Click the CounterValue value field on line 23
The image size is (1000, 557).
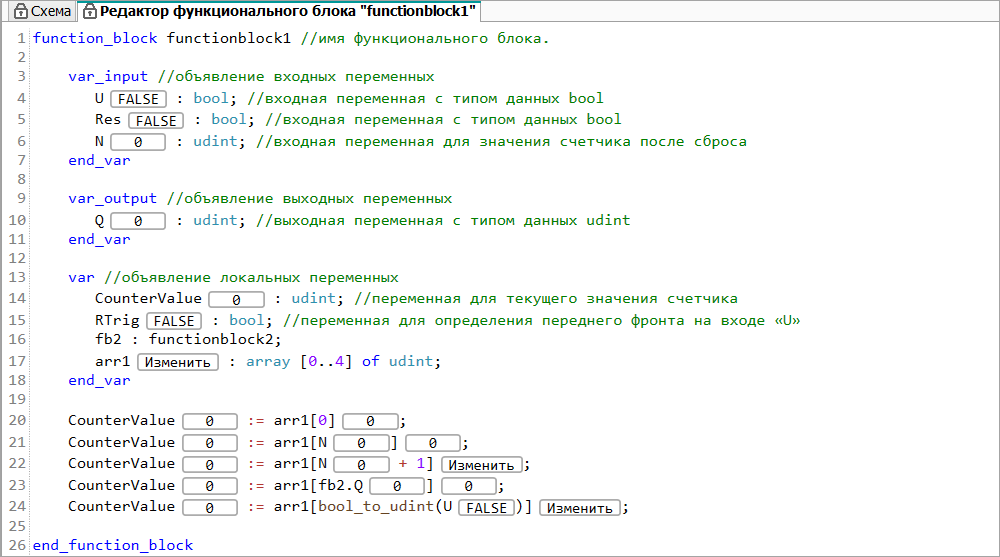pyautogui.click(x=209, y=487)
